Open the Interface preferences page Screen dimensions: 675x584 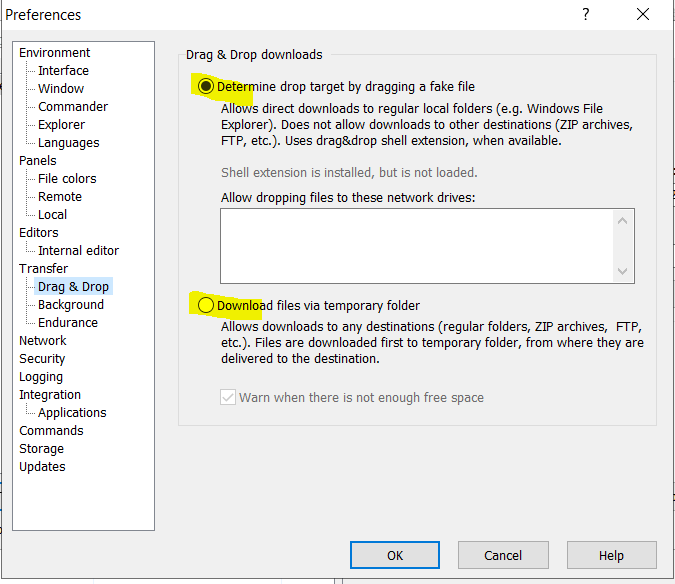tap(63, 71)
